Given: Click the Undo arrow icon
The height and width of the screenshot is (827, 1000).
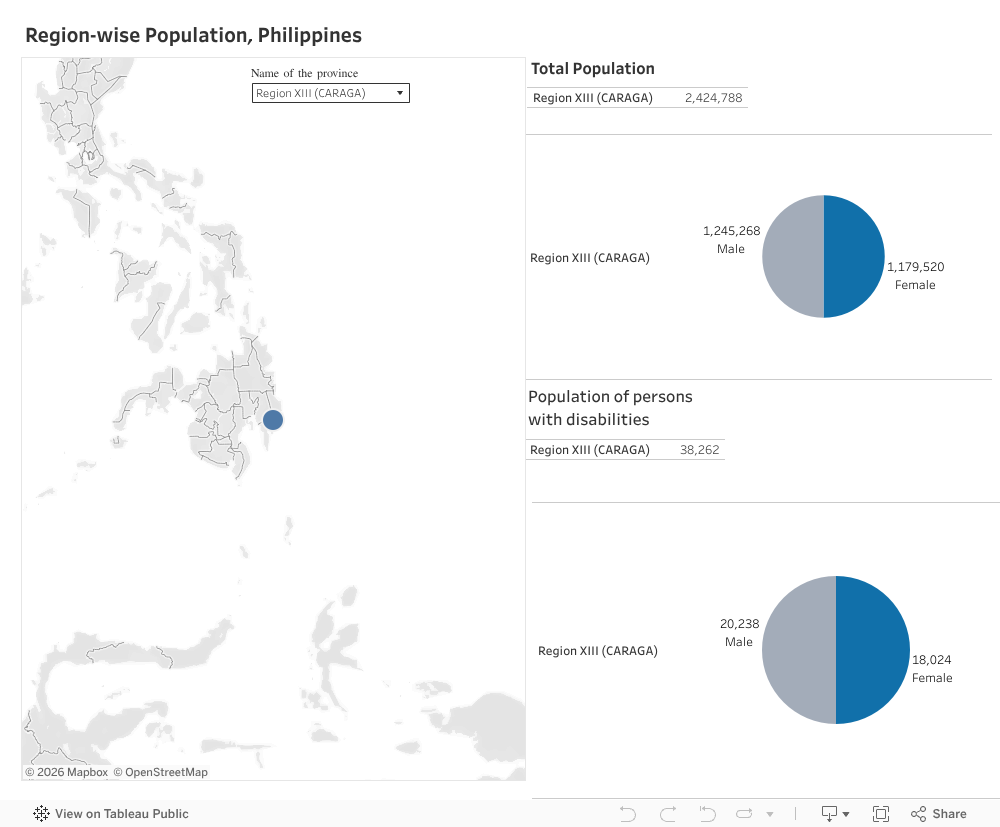Looking at the screenshot, I should pyautogui.click(x=627, y=813).
